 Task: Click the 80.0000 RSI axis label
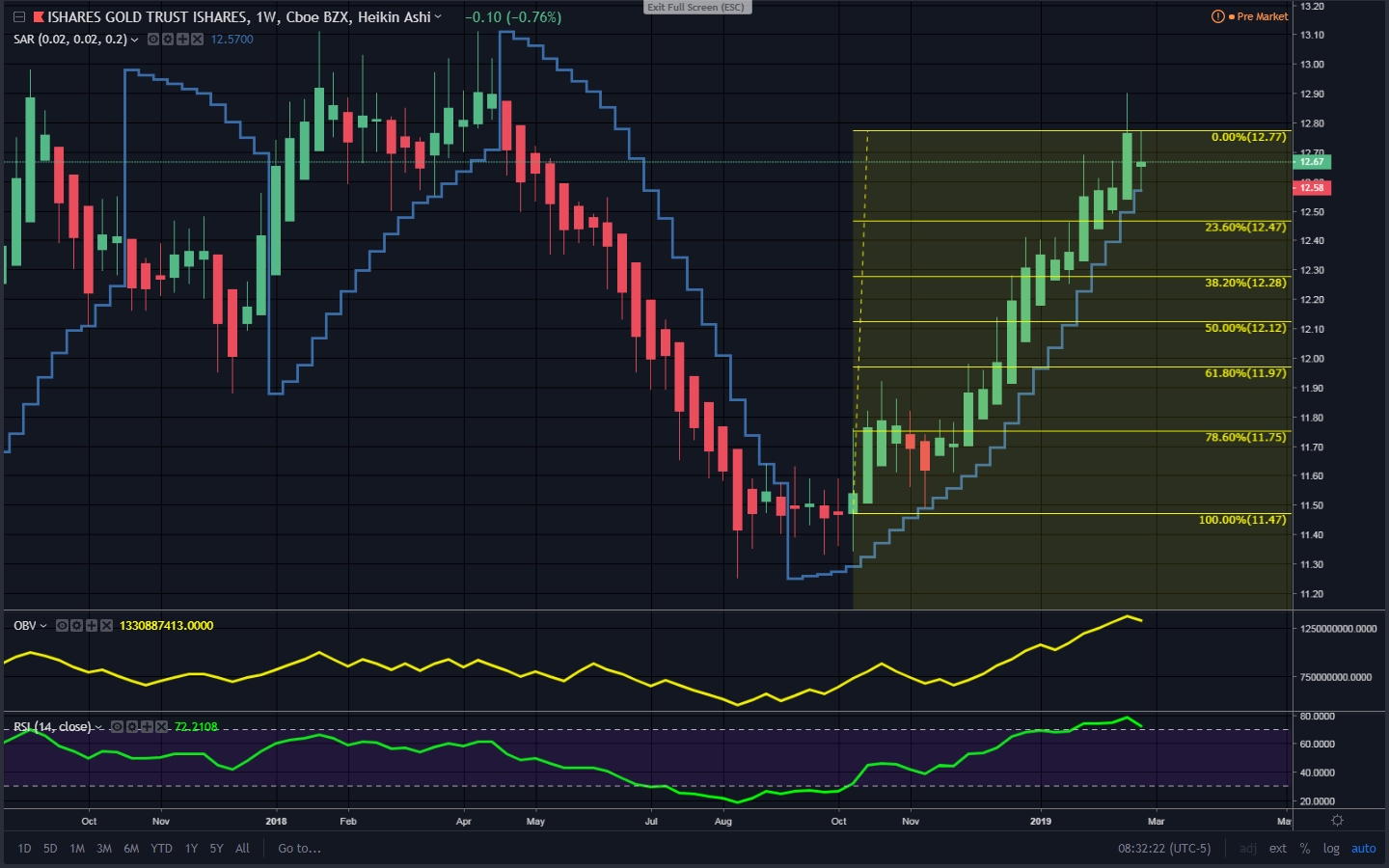pos(1317,717)
